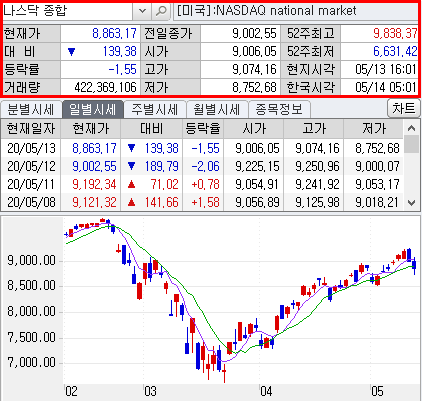422x401 pixels.
Task: Switch to the 분별시세 tab
Action: point(31,109)
